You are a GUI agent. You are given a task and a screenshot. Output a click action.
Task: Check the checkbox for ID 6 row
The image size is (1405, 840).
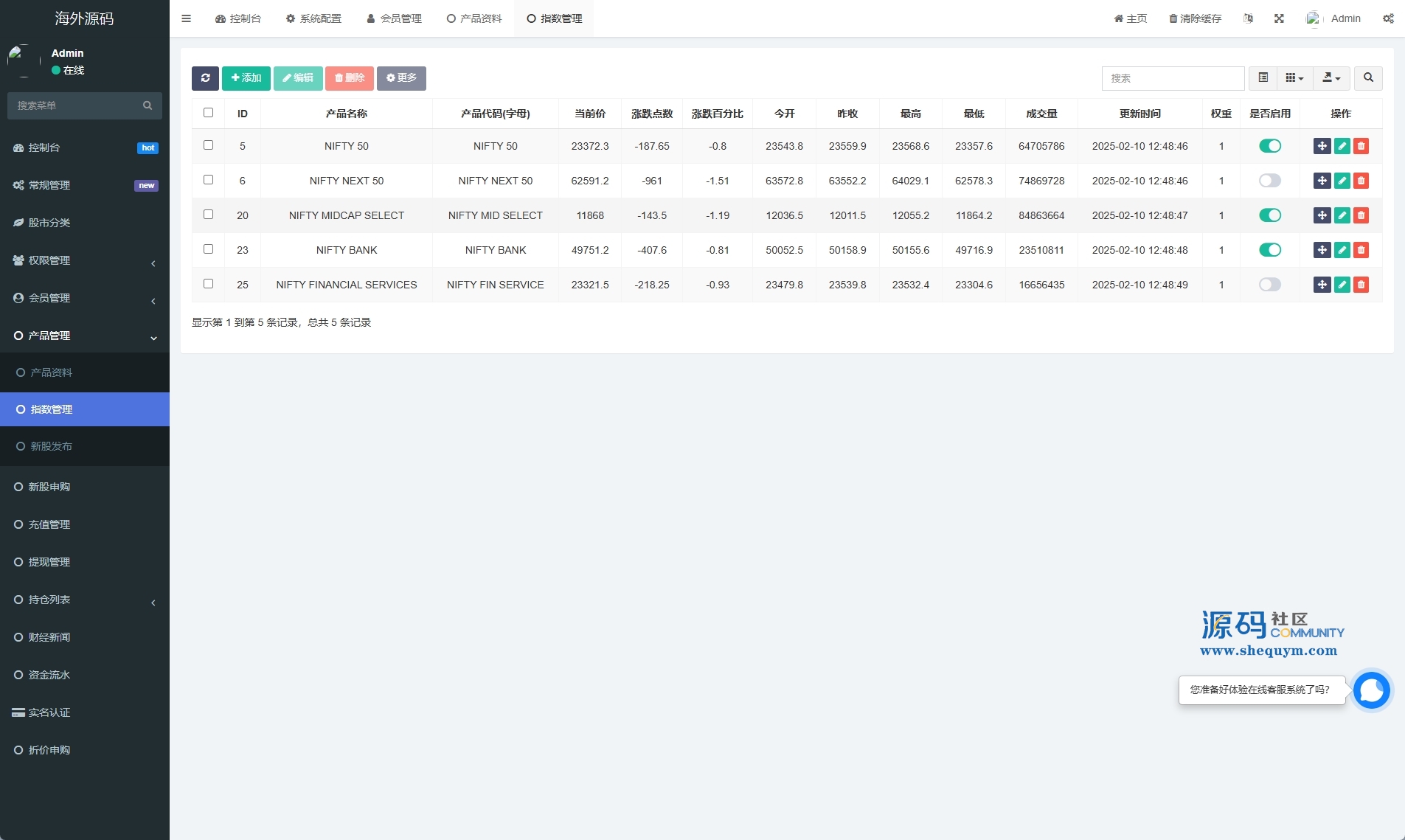point(208,180)
